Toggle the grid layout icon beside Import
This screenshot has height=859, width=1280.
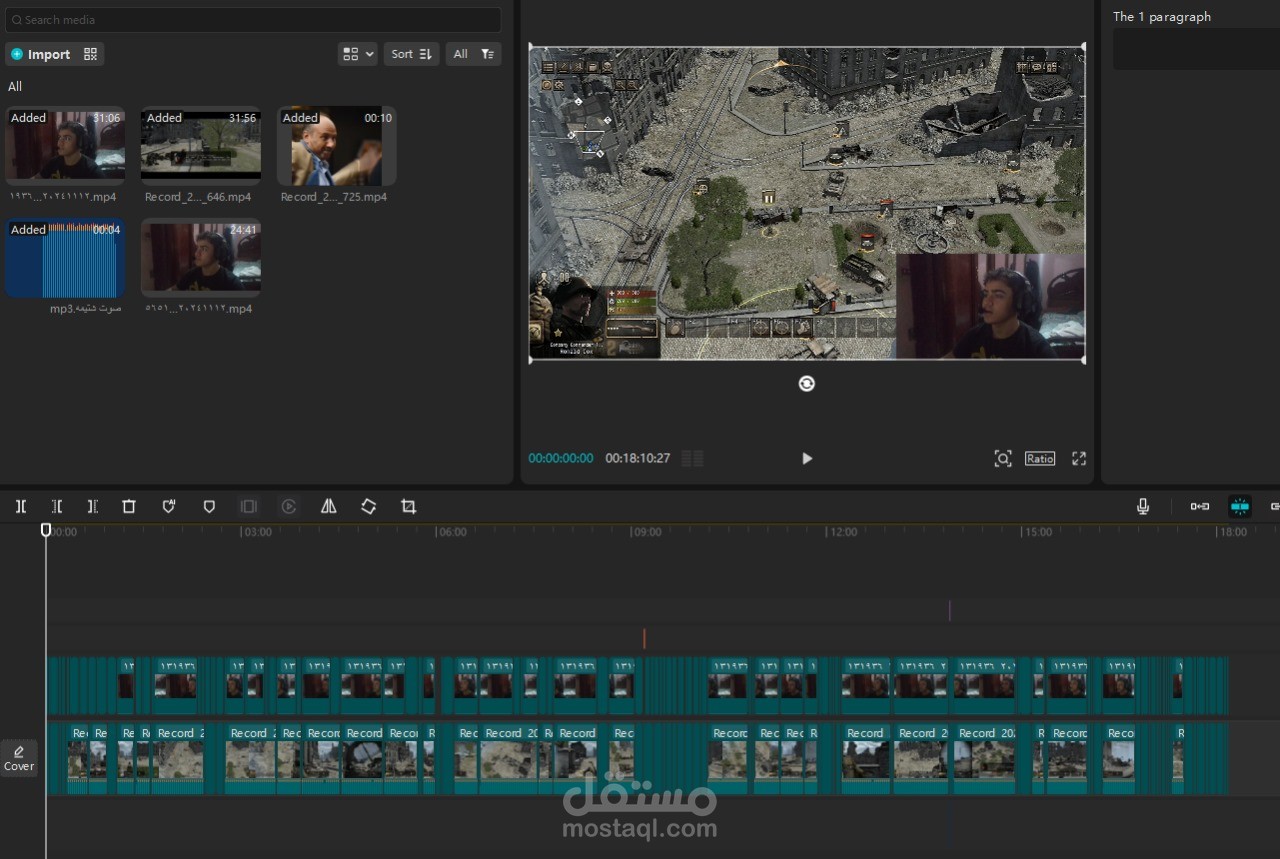pyautogui.click(x=91, y=54)
